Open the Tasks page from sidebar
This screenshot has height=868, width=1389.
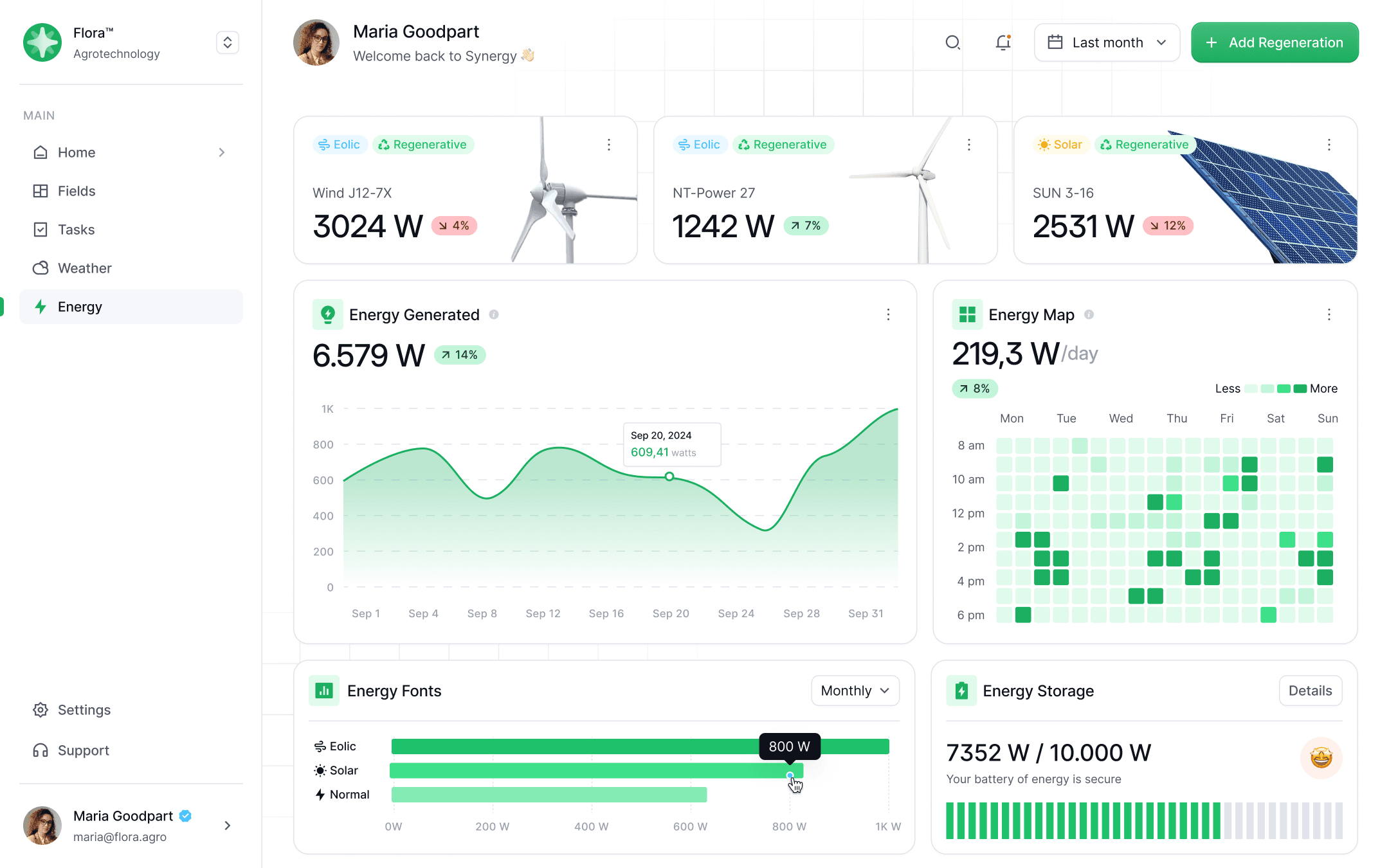click(75, 230)
